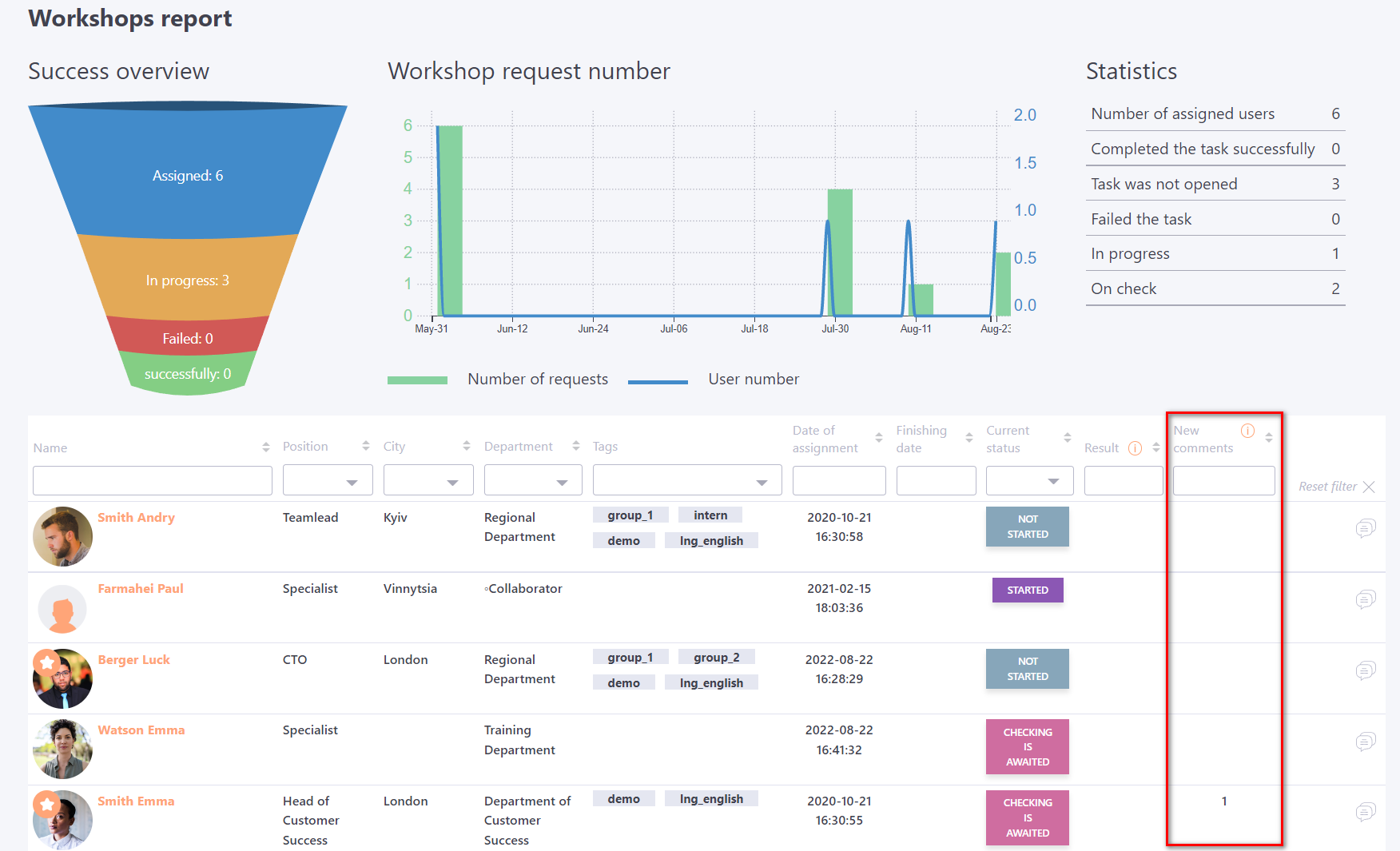Viewport: 1400px width, 851px height.
Task: Open comments for Smith Andry row
Action: coord(1365,528)
